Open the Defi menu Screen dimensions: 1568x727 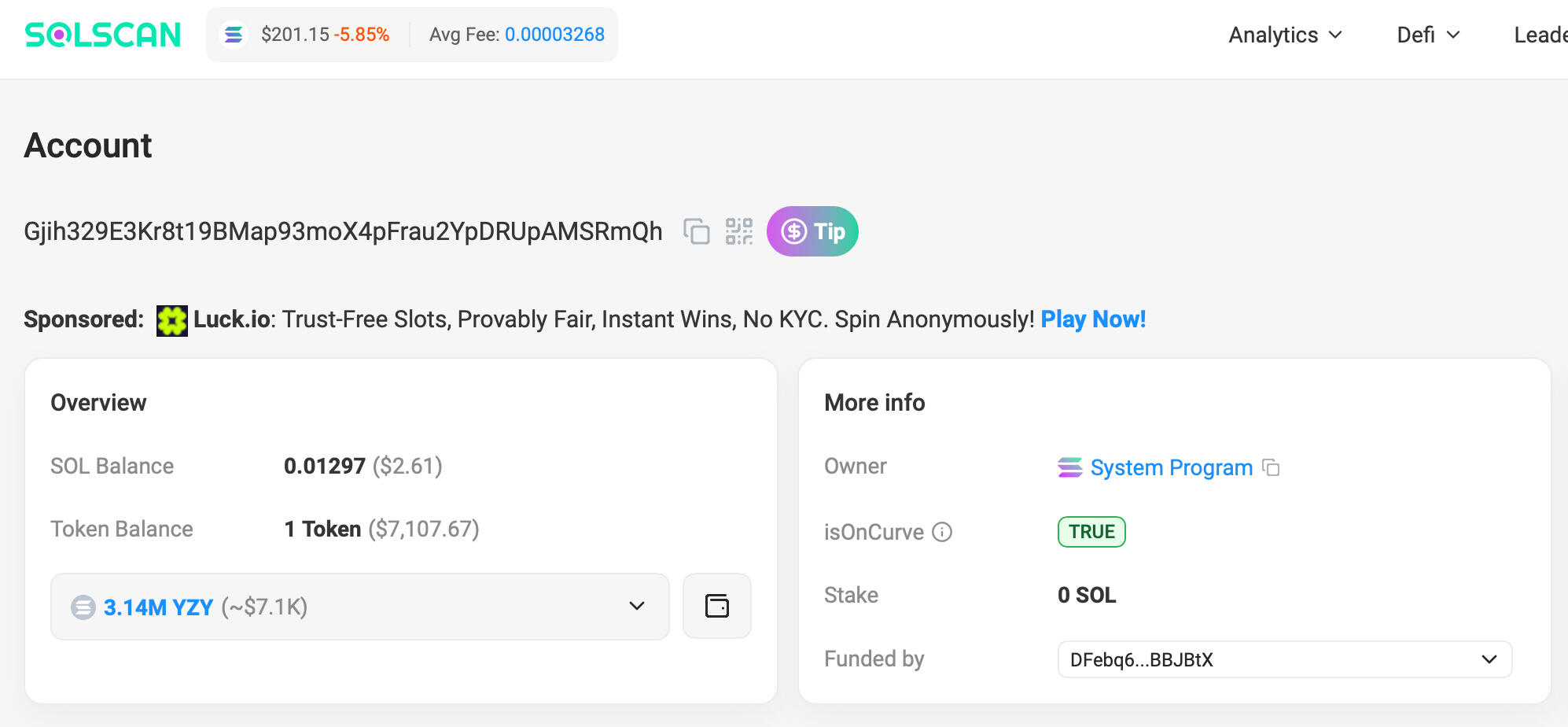coord(1428,35)
